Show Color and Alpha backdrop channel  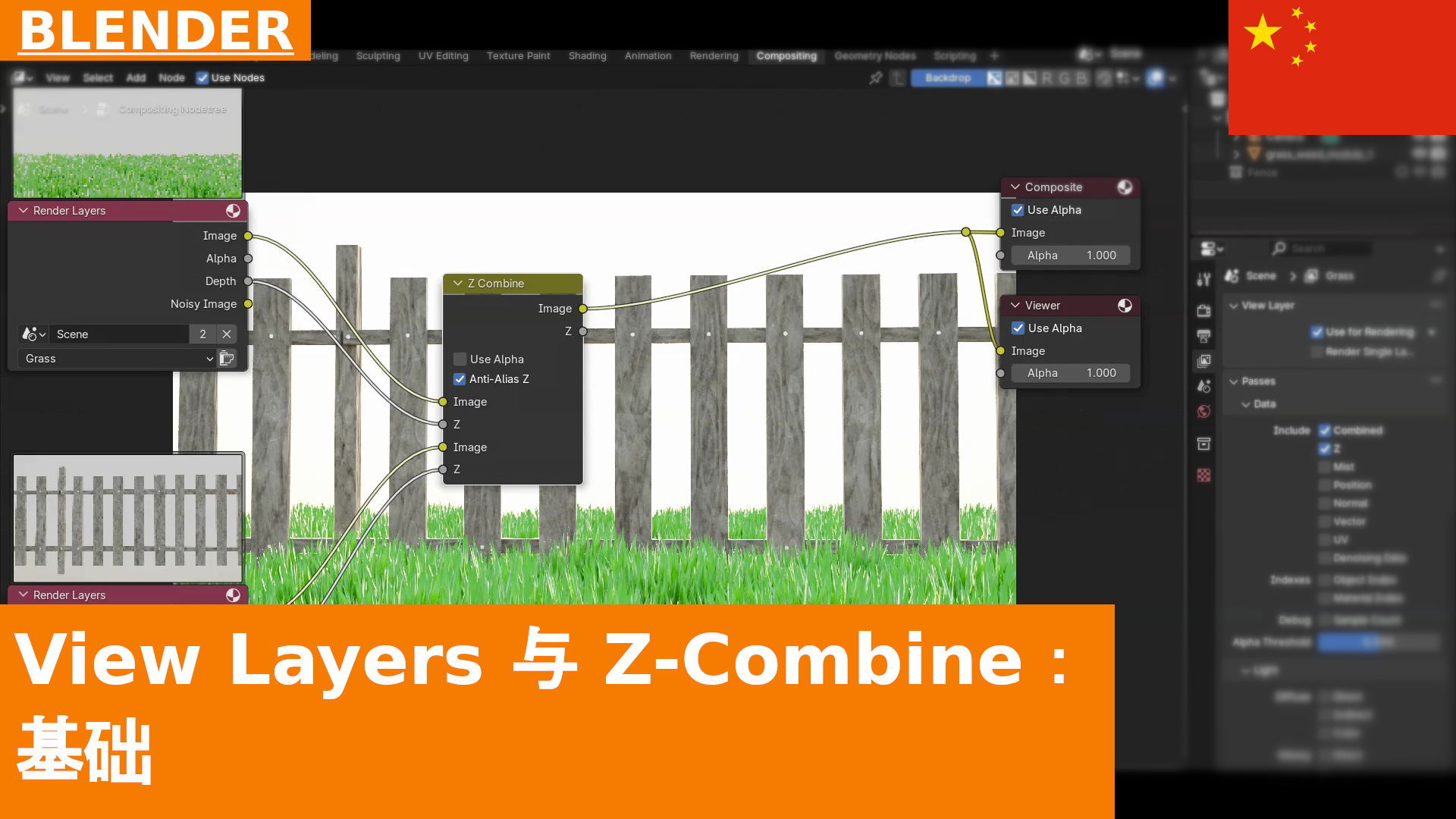tap(994, 78)
